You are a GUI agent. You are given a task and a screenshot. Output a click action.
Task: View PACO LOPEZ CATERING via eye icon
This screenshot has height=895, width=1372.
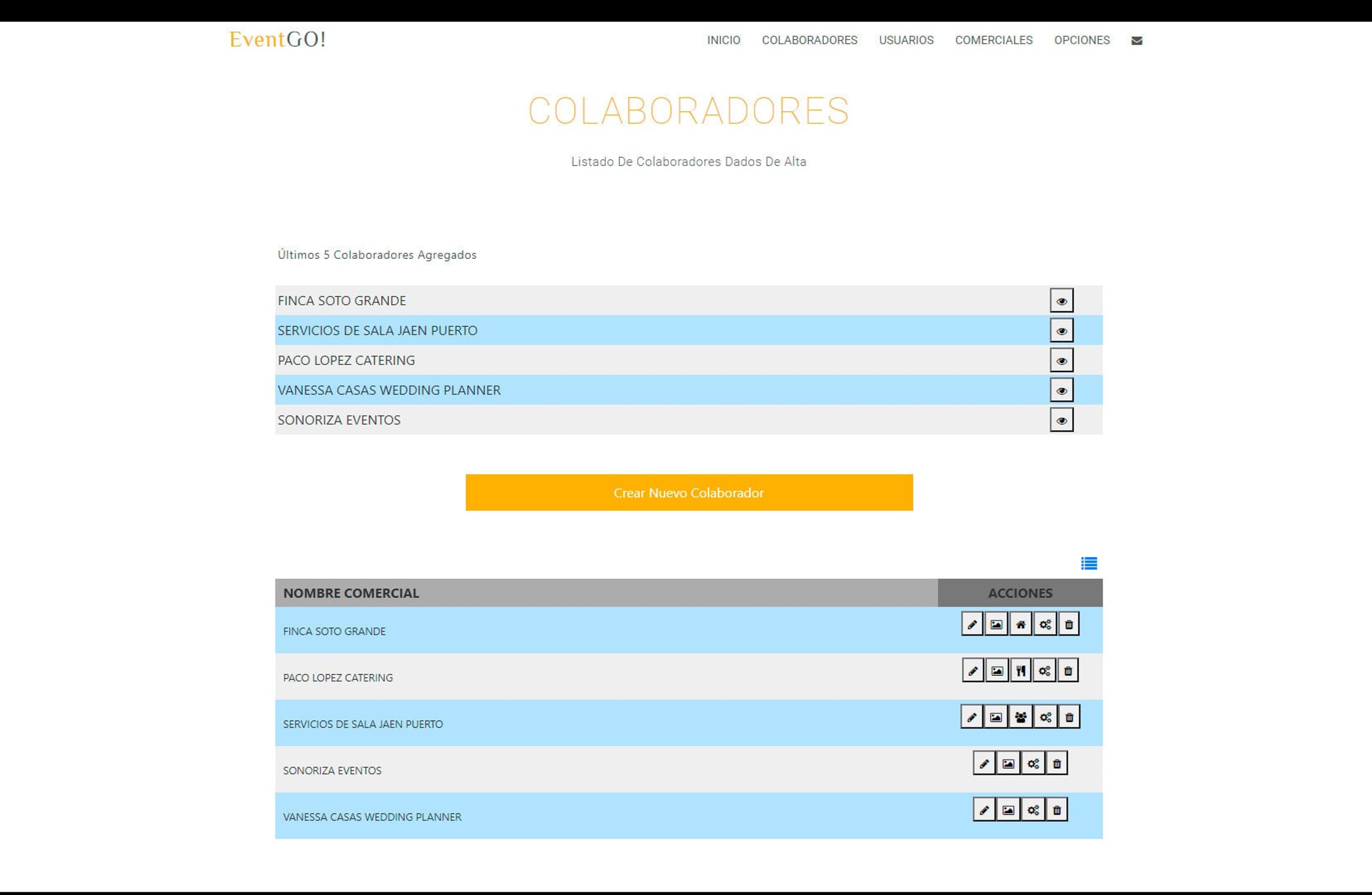[x=1061, y=360]
